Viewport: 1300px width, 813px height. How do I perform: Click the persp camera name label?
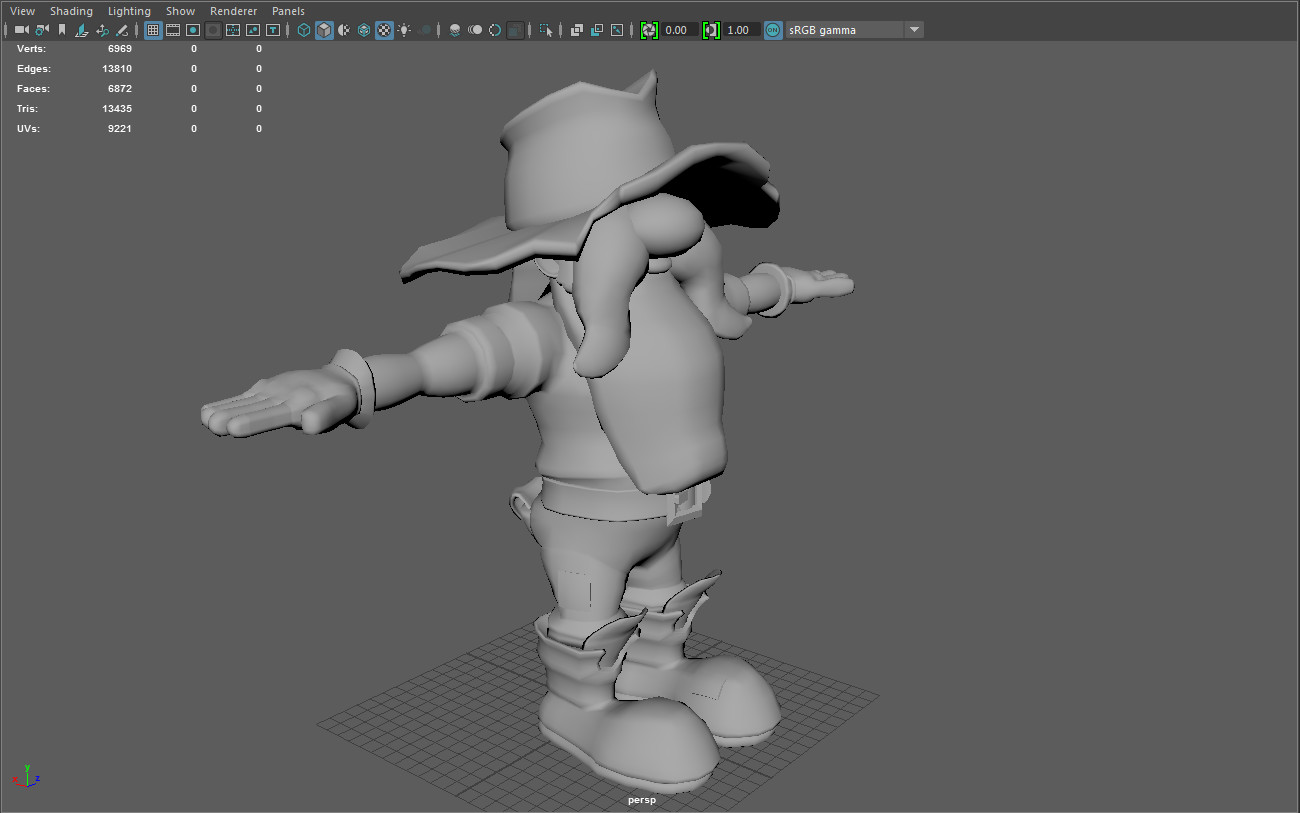642,800
